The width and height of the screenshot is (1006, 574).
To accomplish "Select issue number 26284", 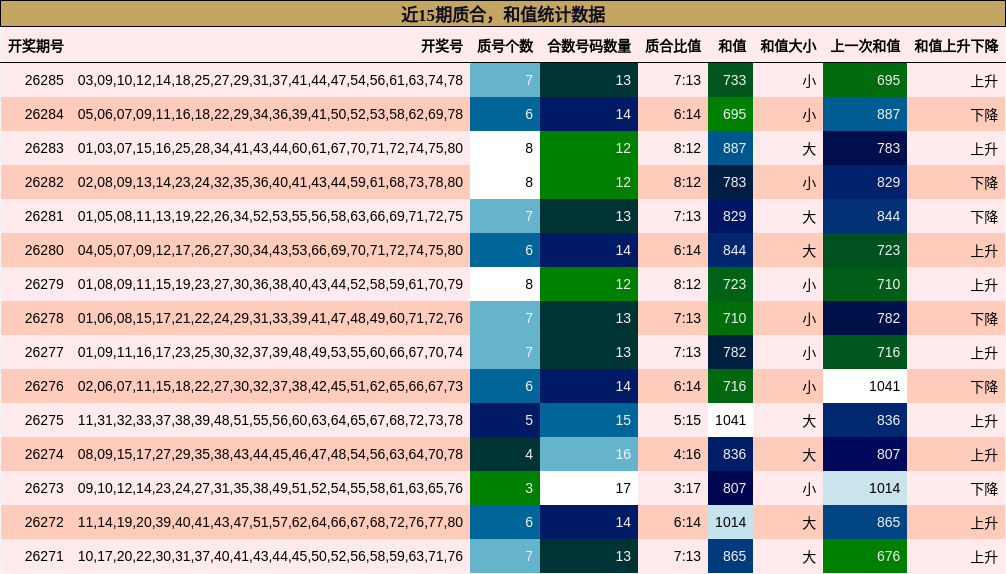I will [44, 114].
